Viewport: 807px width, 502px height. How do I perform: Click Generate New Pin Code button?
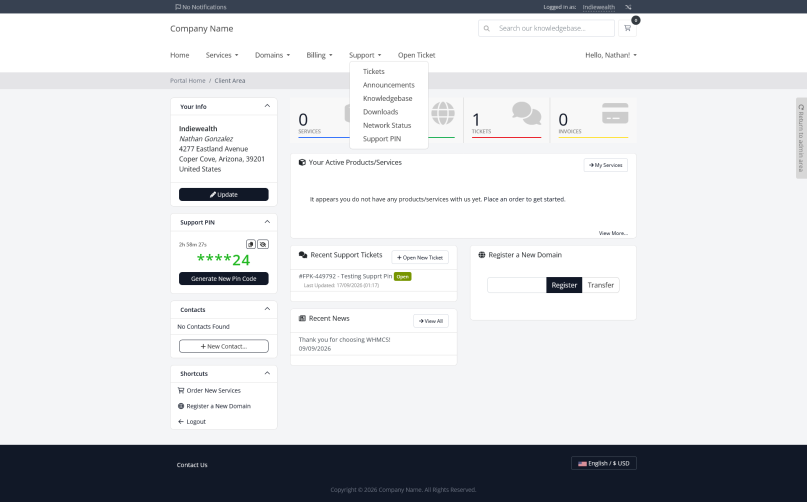point(223,279)
